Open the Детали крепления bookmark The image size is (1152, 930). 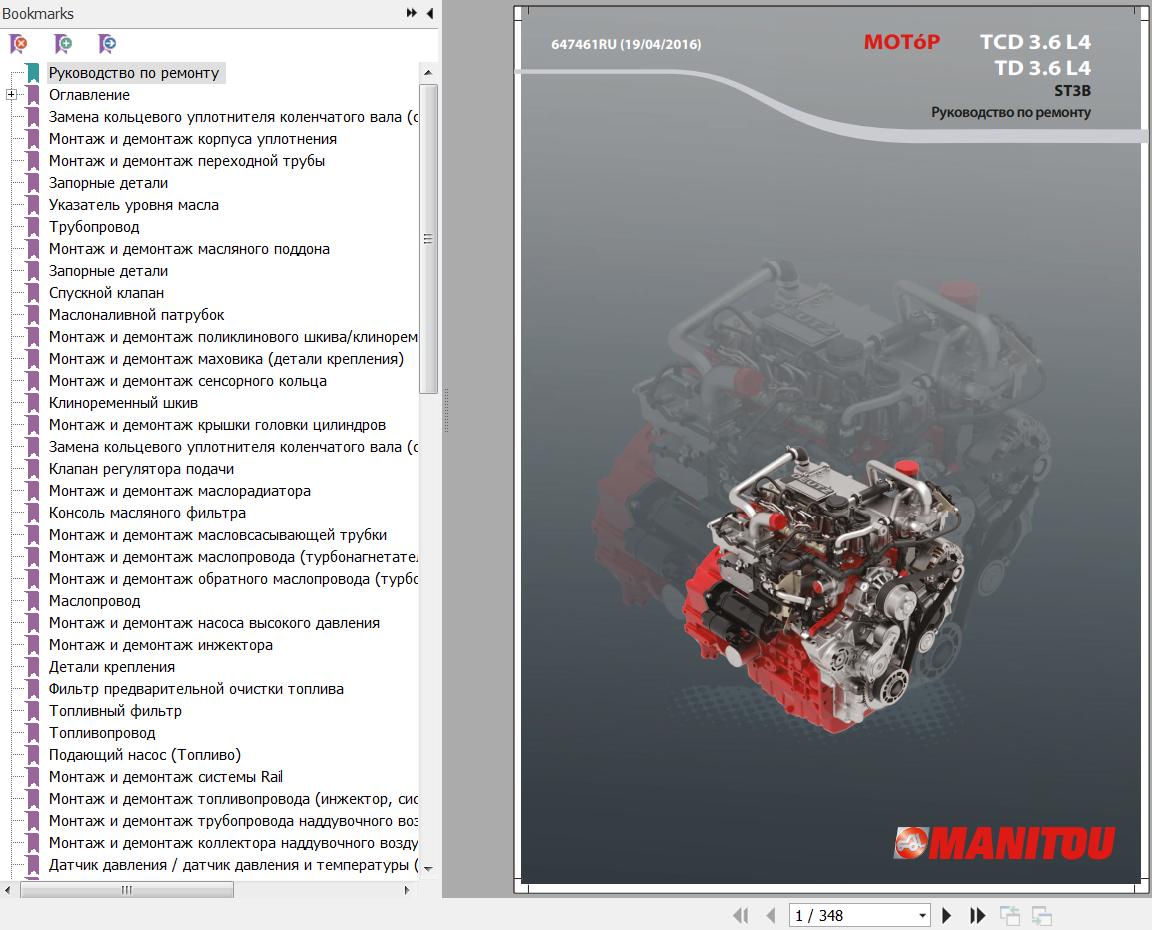[x=112, y=667]
